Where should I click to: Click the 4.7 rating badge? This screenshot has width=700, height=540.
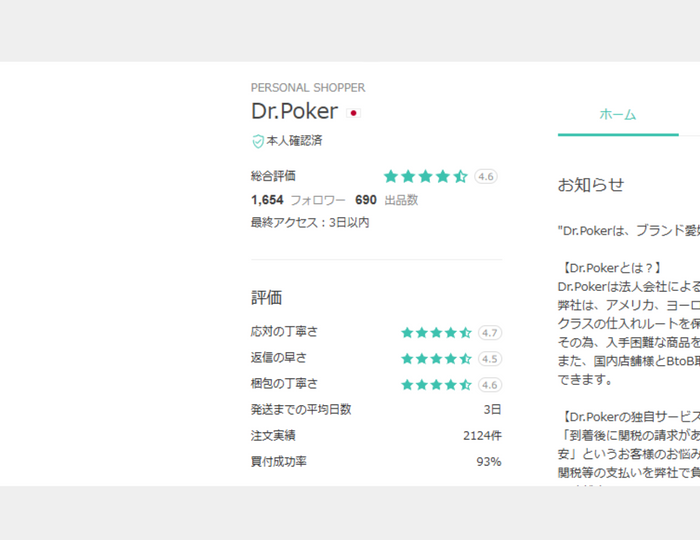490,332
